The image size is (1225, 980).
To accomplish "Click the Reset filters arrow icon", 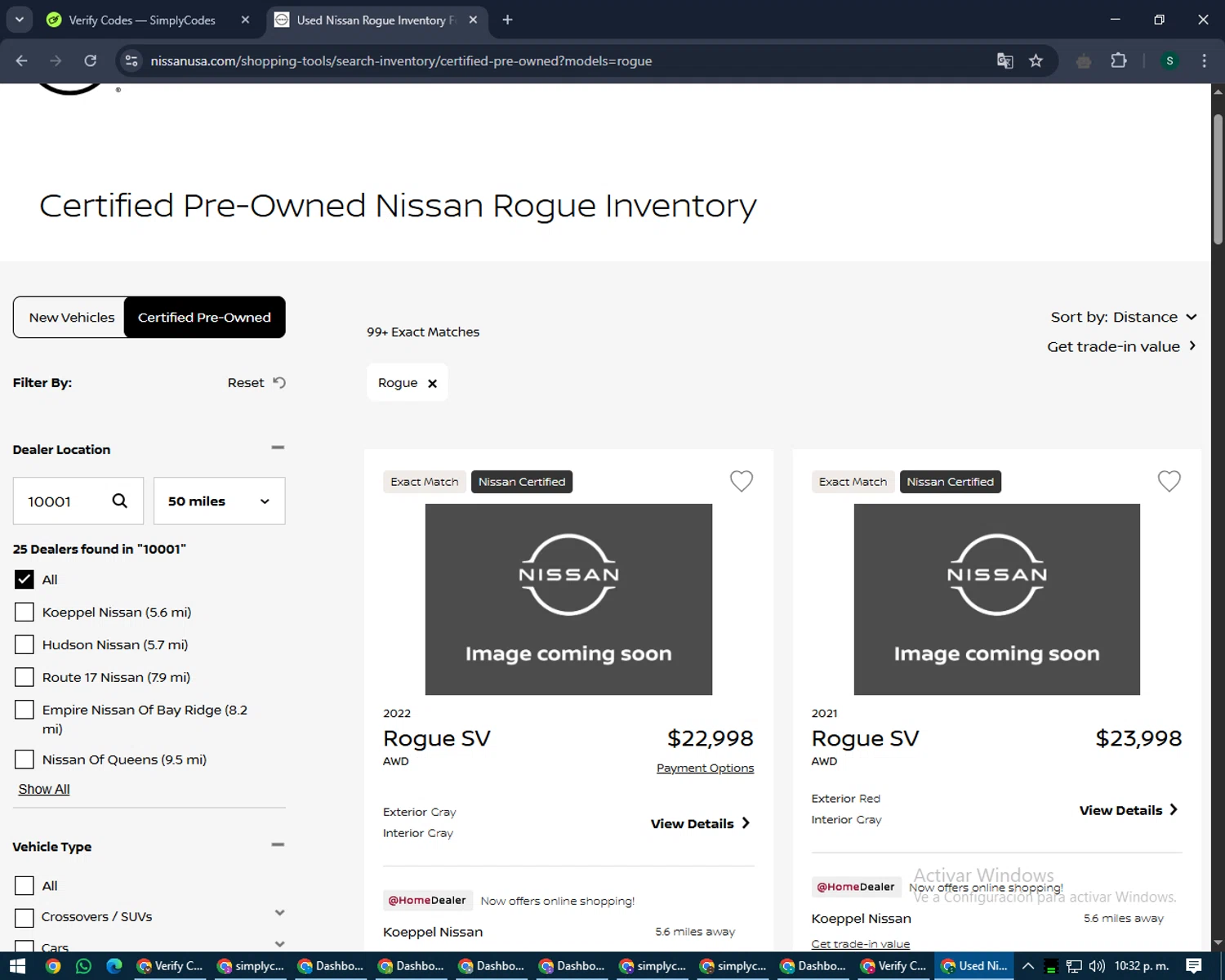I will [279, 382].
